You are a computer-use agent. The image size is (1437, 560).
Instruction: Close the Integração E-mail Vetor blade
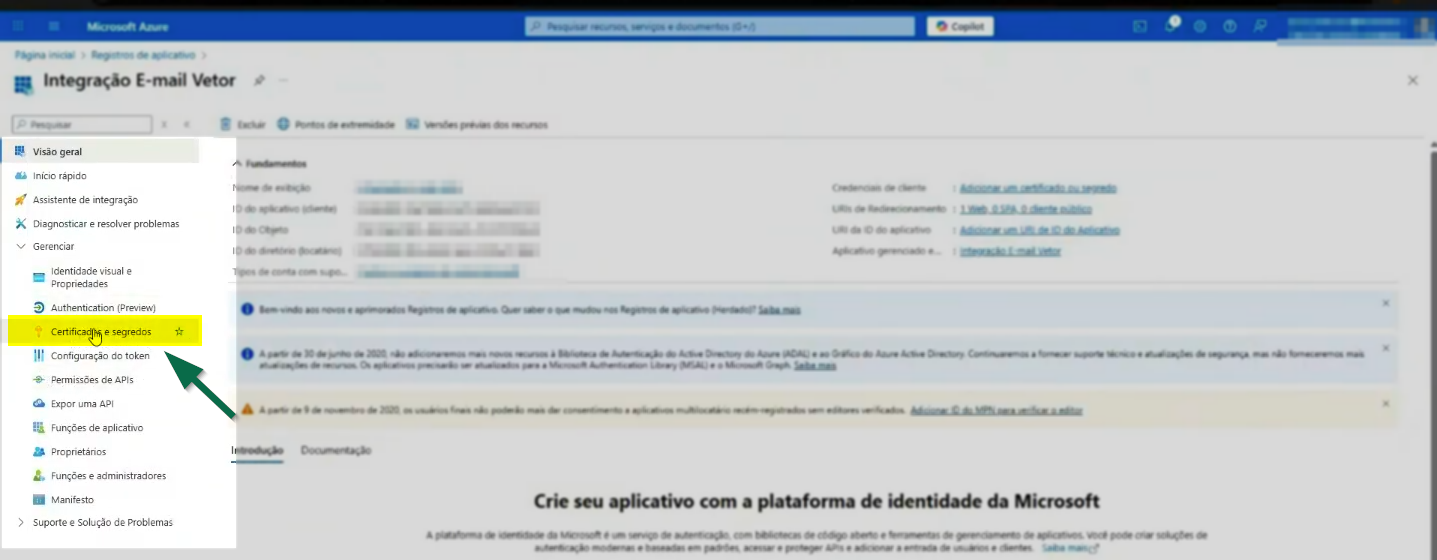pos(1412,81)
